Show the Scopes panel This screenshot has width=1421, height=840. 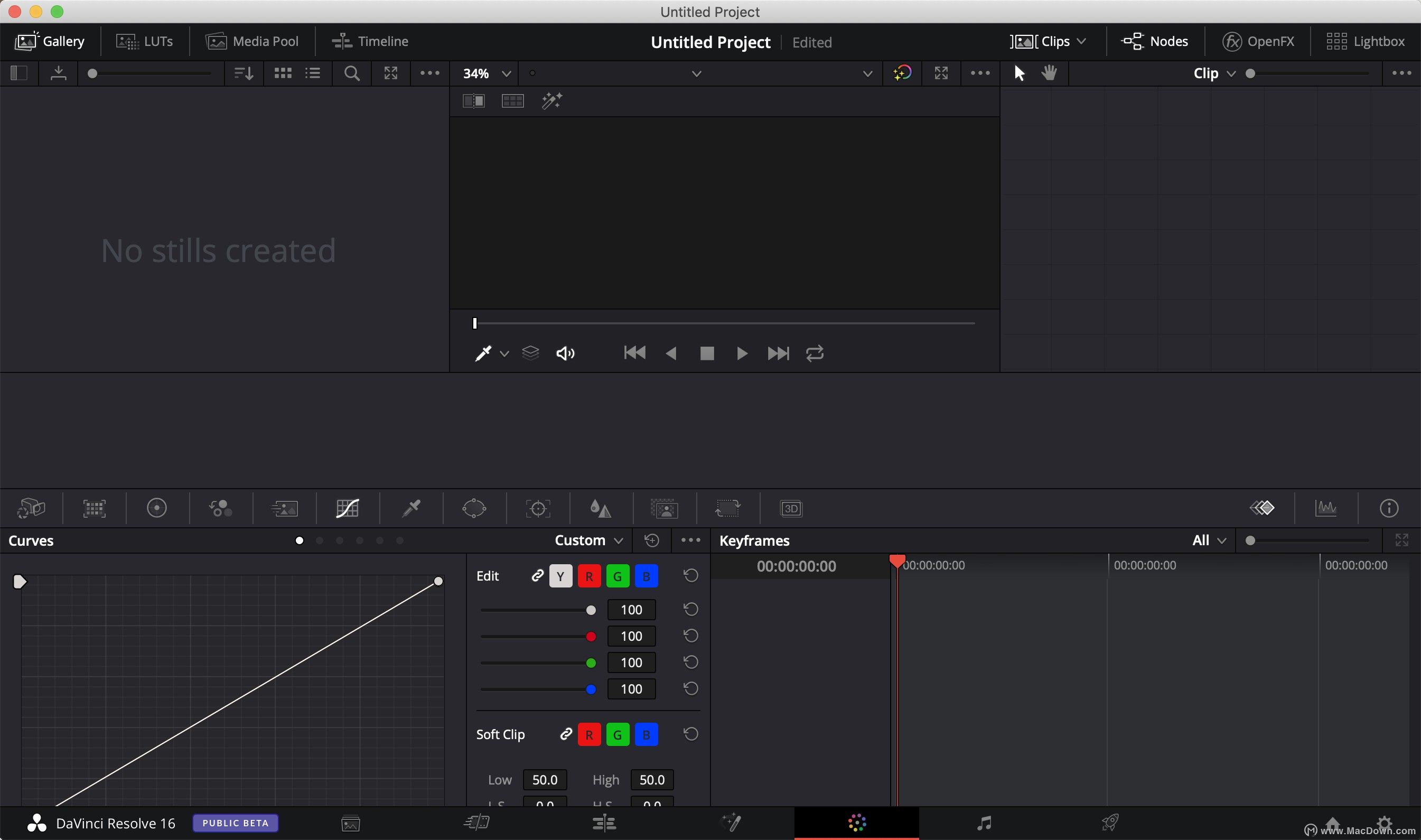(1326, 508)
